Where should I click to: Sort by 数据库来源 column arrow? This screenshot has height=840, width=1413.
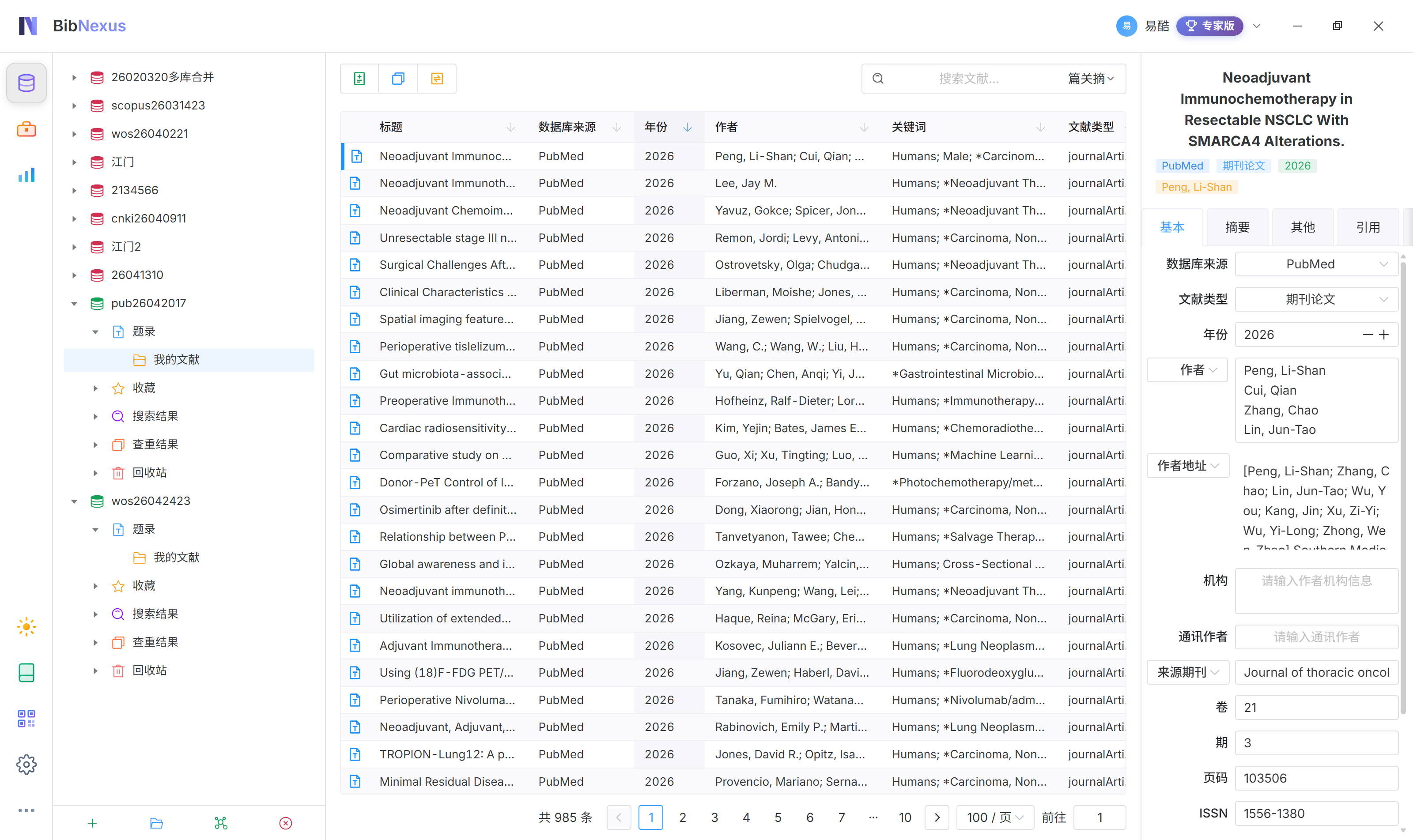click(616, 128)
